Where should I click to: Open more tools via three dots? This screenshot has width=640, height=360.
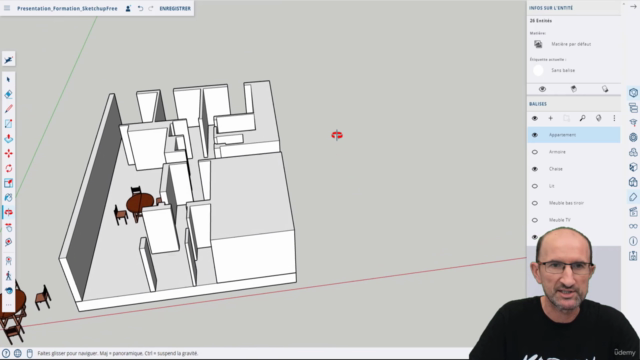coord(9,304)
